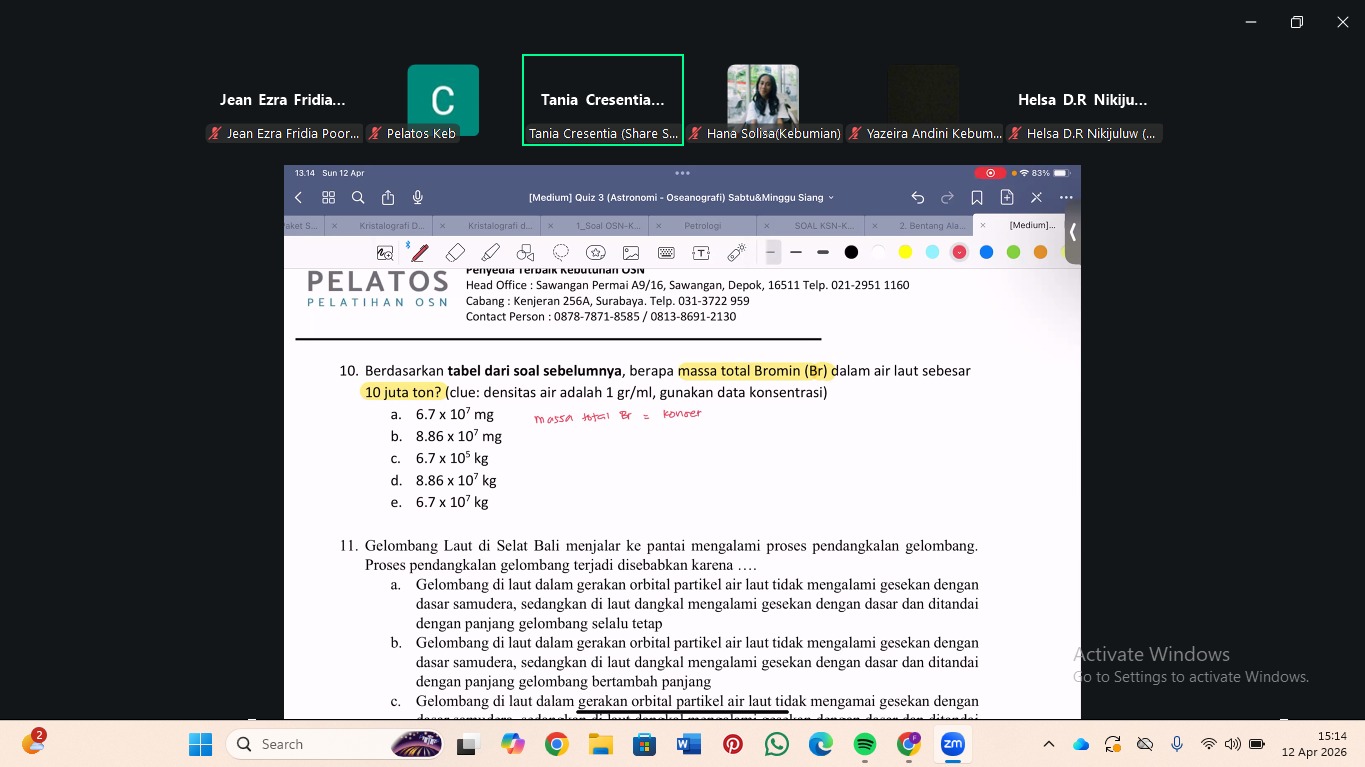This screenshot has height=767, width=1365.
Task: Insert an image using the picture tool
Action: click(x=631, y=253)
